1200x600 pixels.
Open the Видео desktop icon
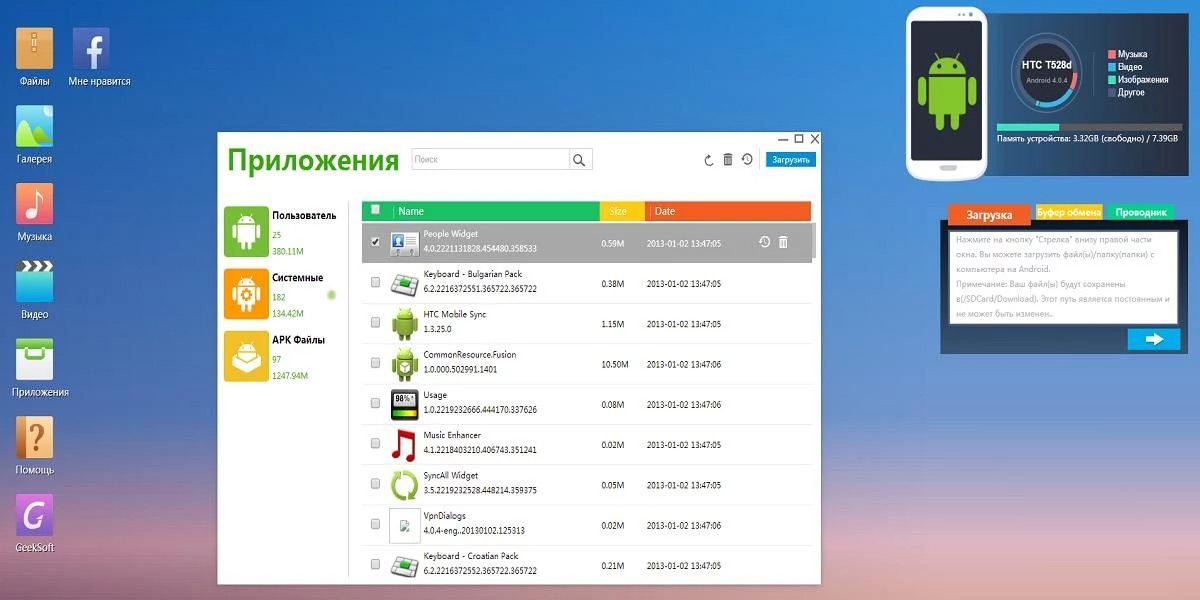pos(34,282)
